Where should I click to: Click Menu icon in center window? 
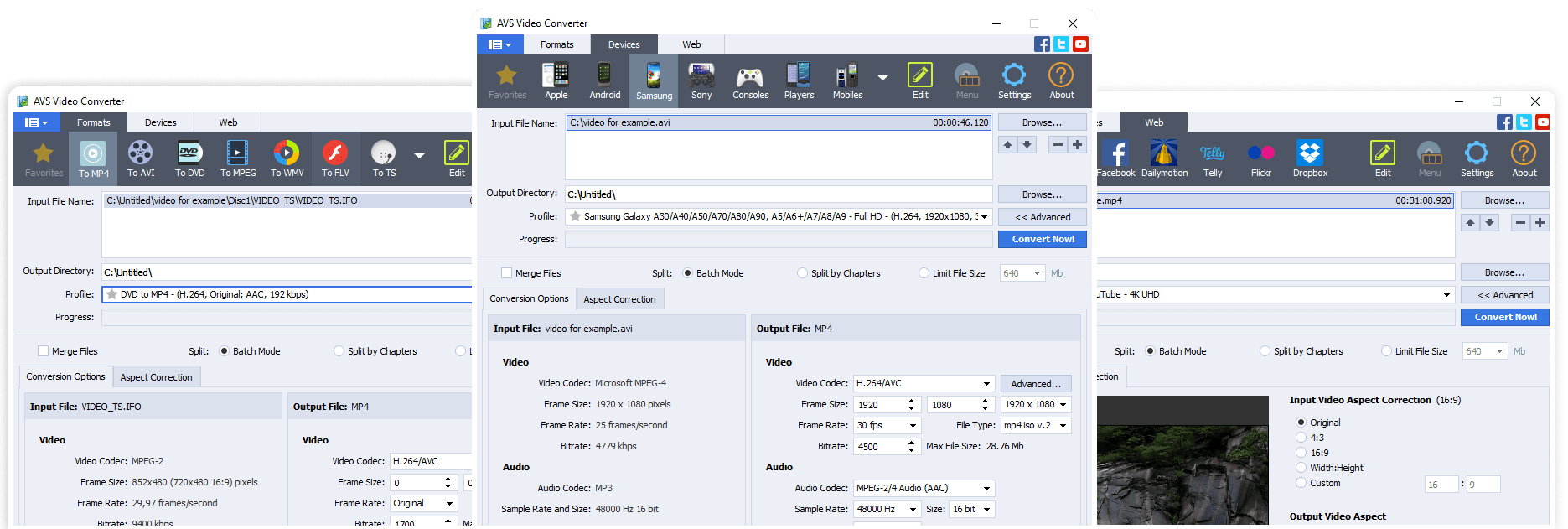pos(966,80)
